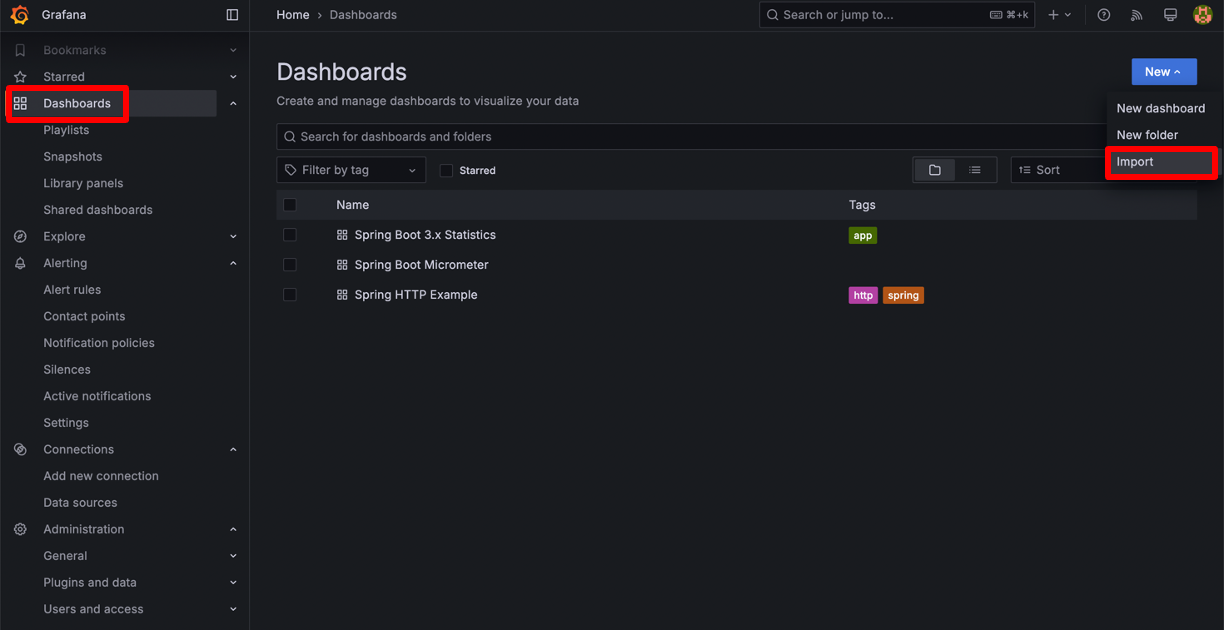Open the Spring HTTP Example dashboard
Screen dimensions: 1224x630
416,295
